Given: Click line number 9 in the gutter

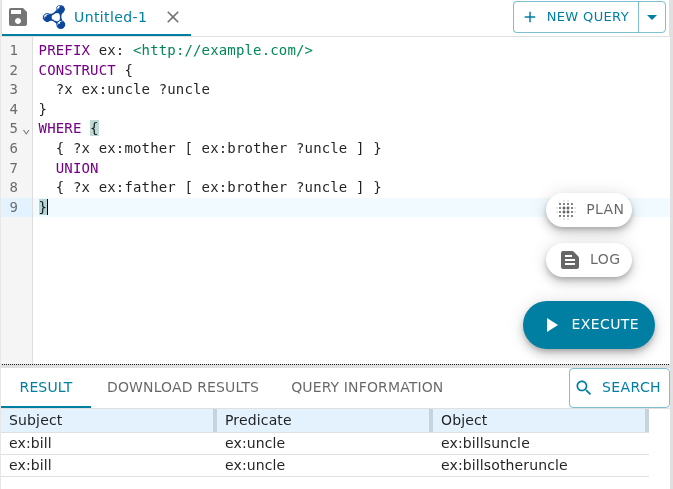Looking at the screenshot, I should 14,207.
